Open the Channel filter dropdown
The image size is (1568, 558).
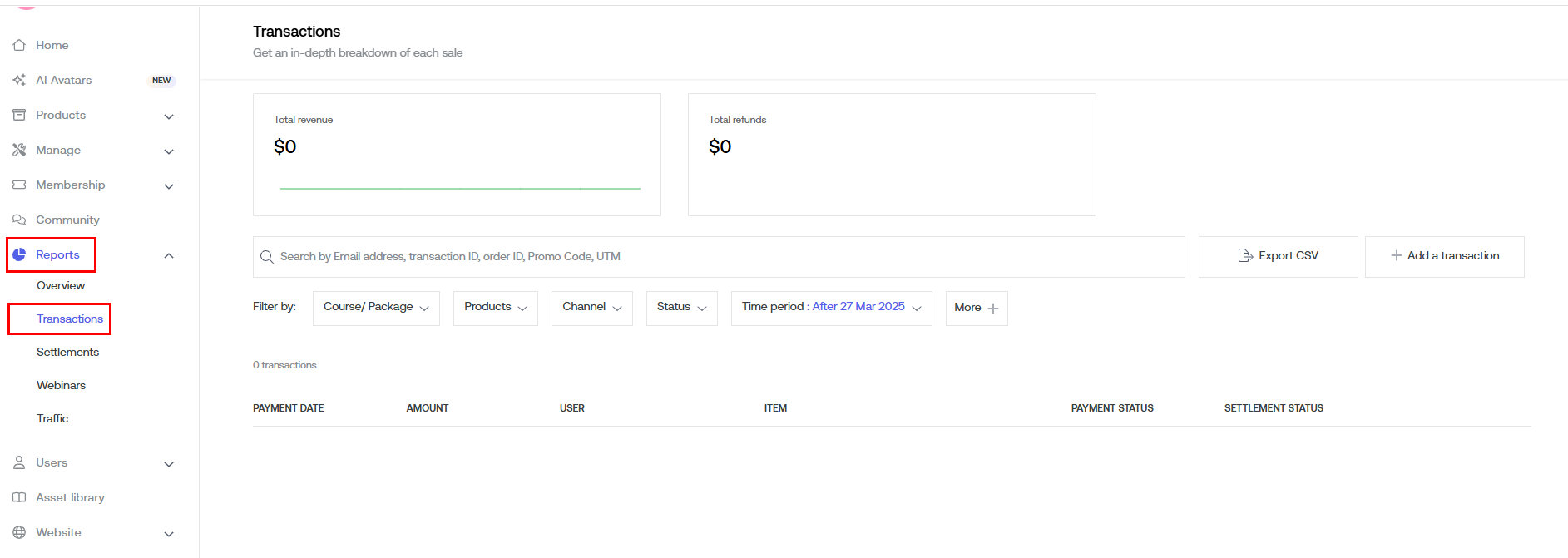pyautogui.click(x=591, y=308)
